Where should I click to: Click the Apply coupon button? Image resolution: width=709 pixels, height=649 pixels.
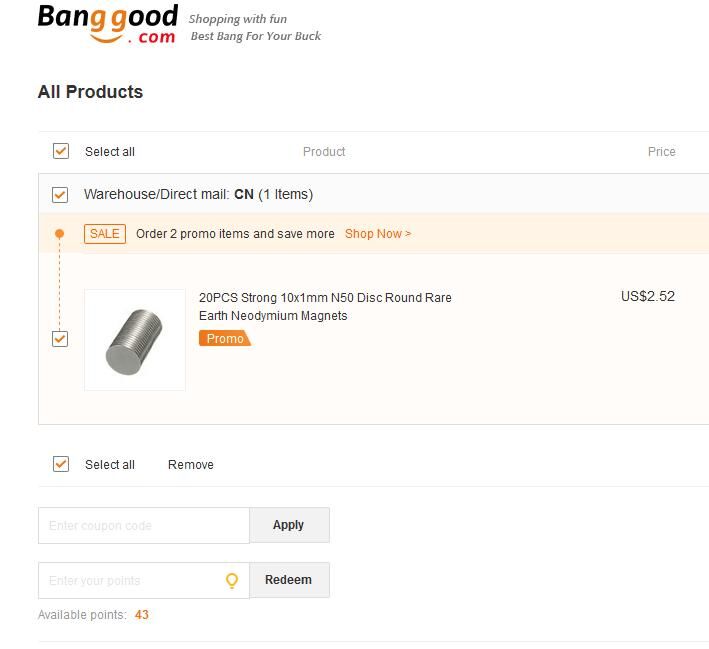289,525
